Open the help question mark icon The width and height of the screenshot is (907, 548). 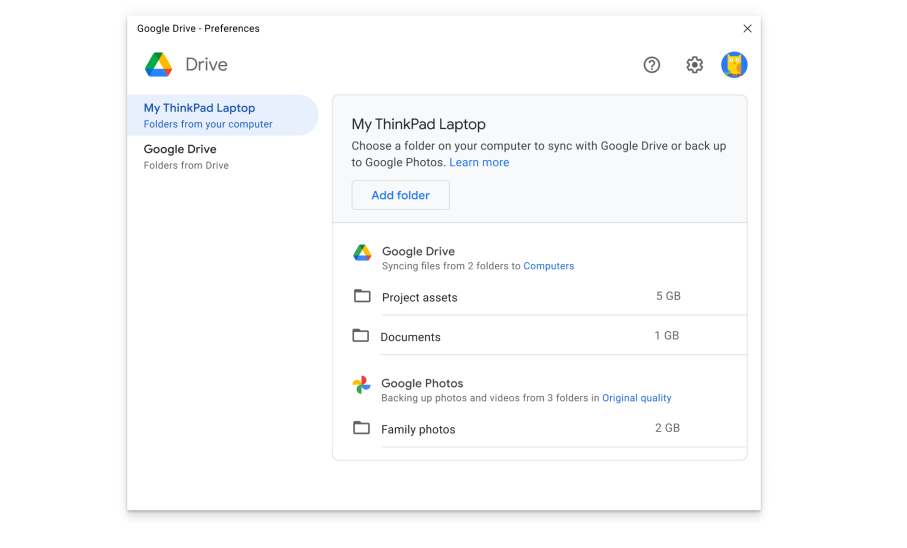point(652,65)
